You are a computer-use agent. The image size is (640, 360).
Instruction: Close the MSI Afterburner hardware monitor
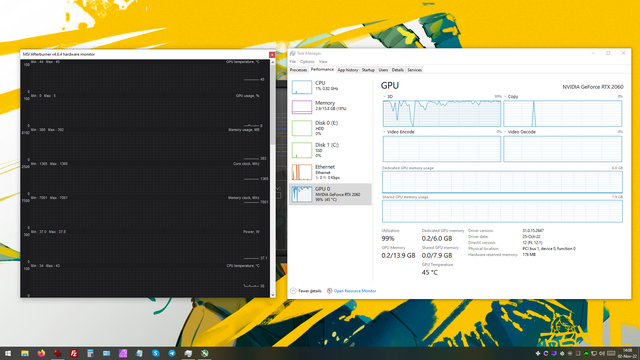[272, 54]
